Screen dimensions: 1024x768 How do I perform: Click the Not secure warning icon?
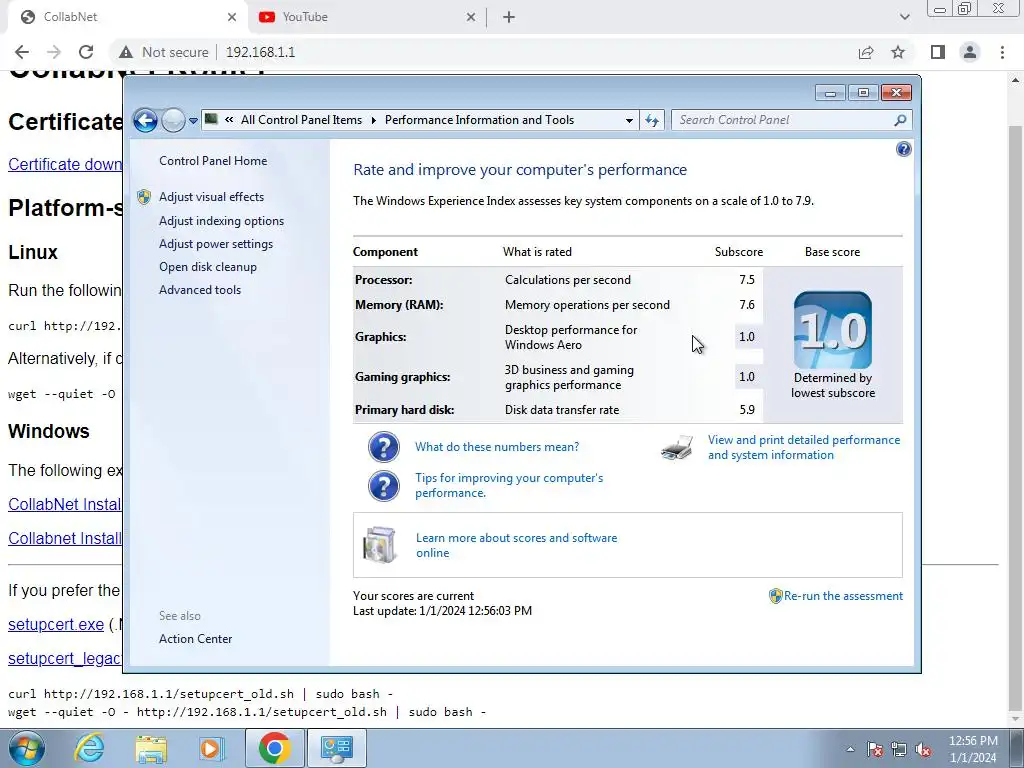click(x=125, y=52)
